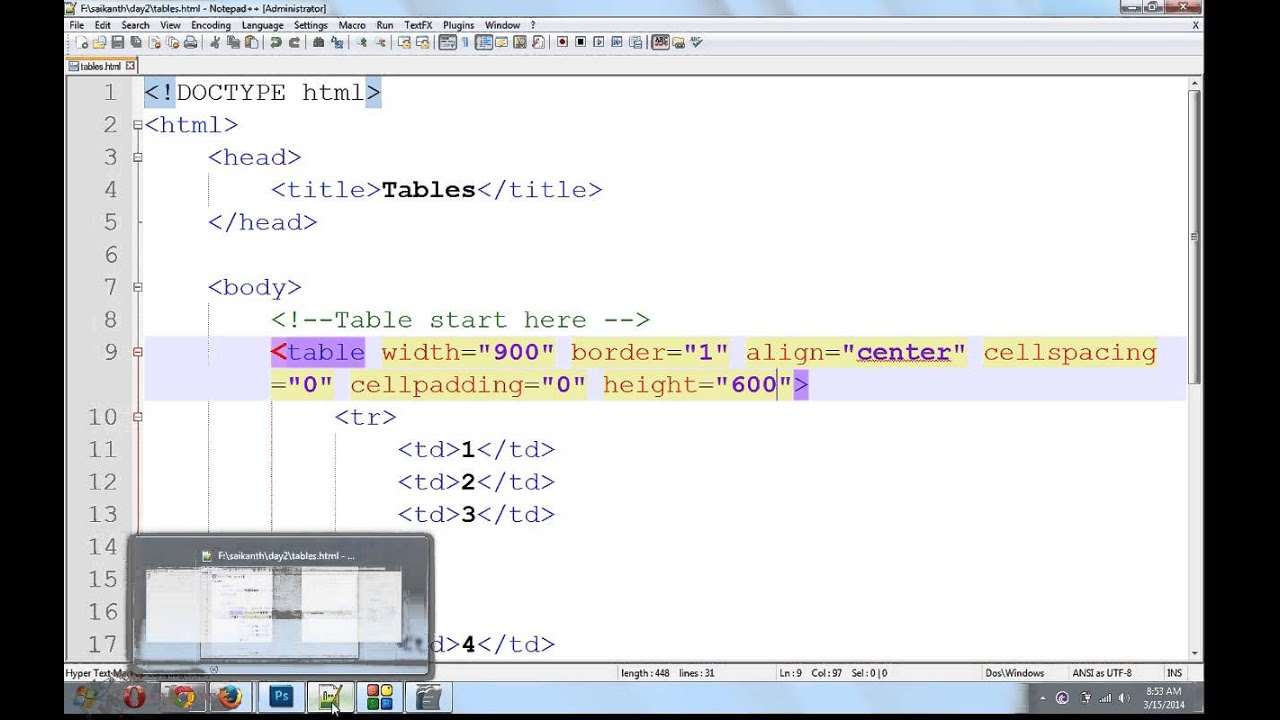Click "ANSI as UTF-8" in status bar
Image resolution: width=1280 pixels, height=720 pixels.
(1102, 673)
